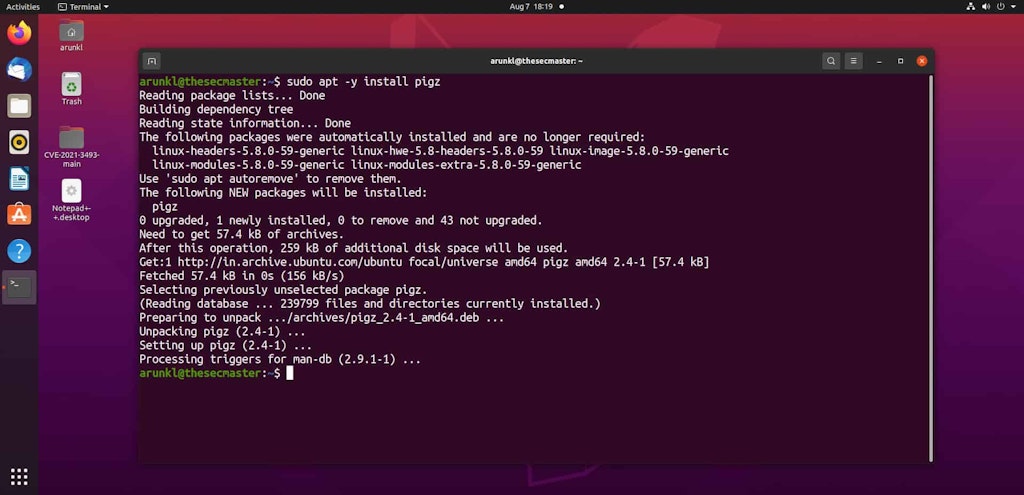Click the power icon in the top bar
This screenshot has height=495, width=1024.
(1001, 7)
